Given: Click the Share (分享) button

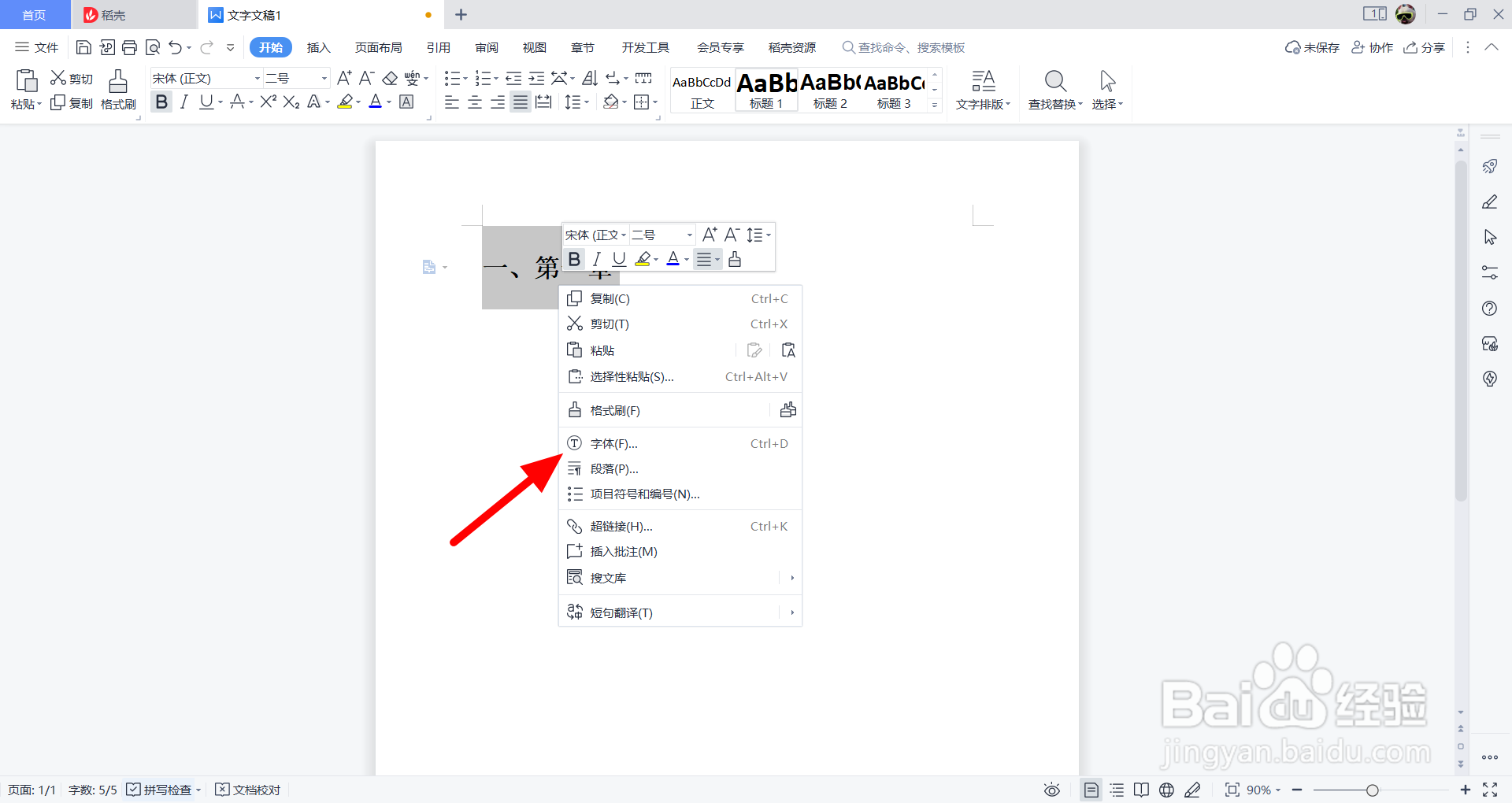Looking at the screenshot, I should tap(1425, 47).
